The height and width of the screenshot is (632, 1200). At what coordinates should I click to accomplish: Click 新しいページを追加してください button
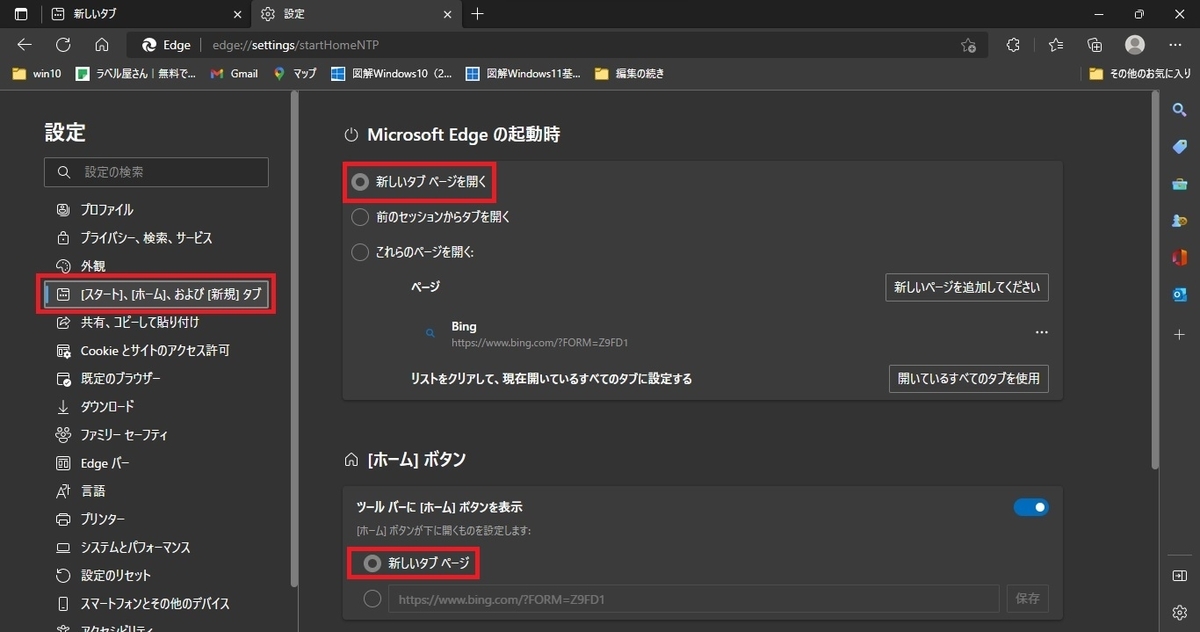(967, 287)
